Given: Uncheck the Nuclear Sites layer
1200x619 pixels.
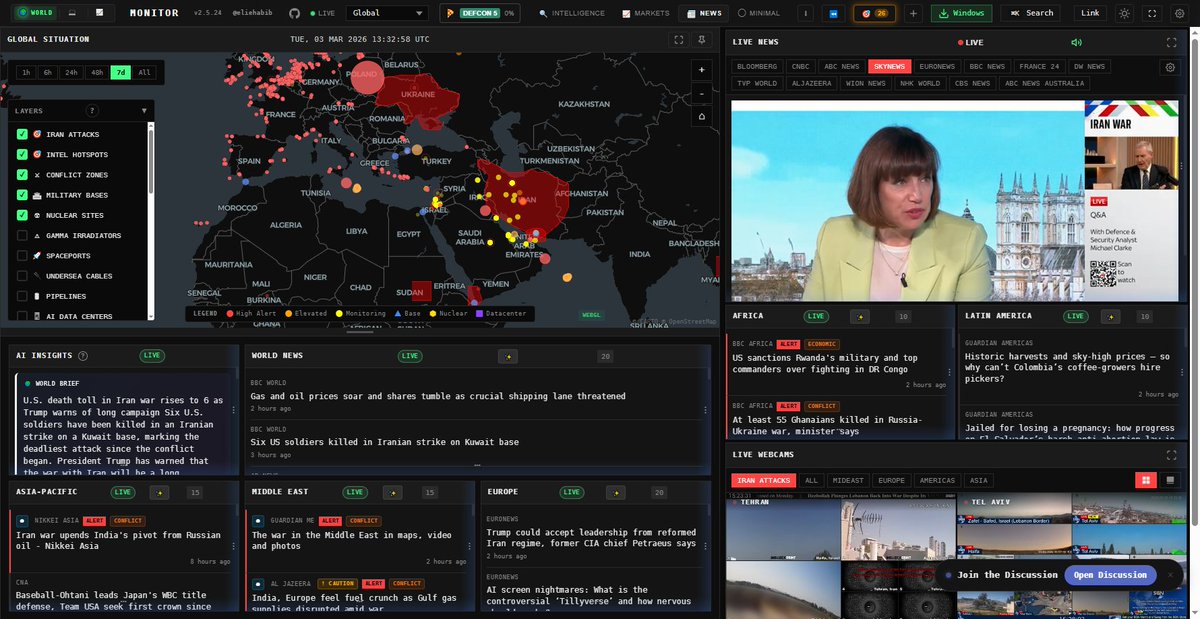Looking at the screenshot, I should coord(22,215).
